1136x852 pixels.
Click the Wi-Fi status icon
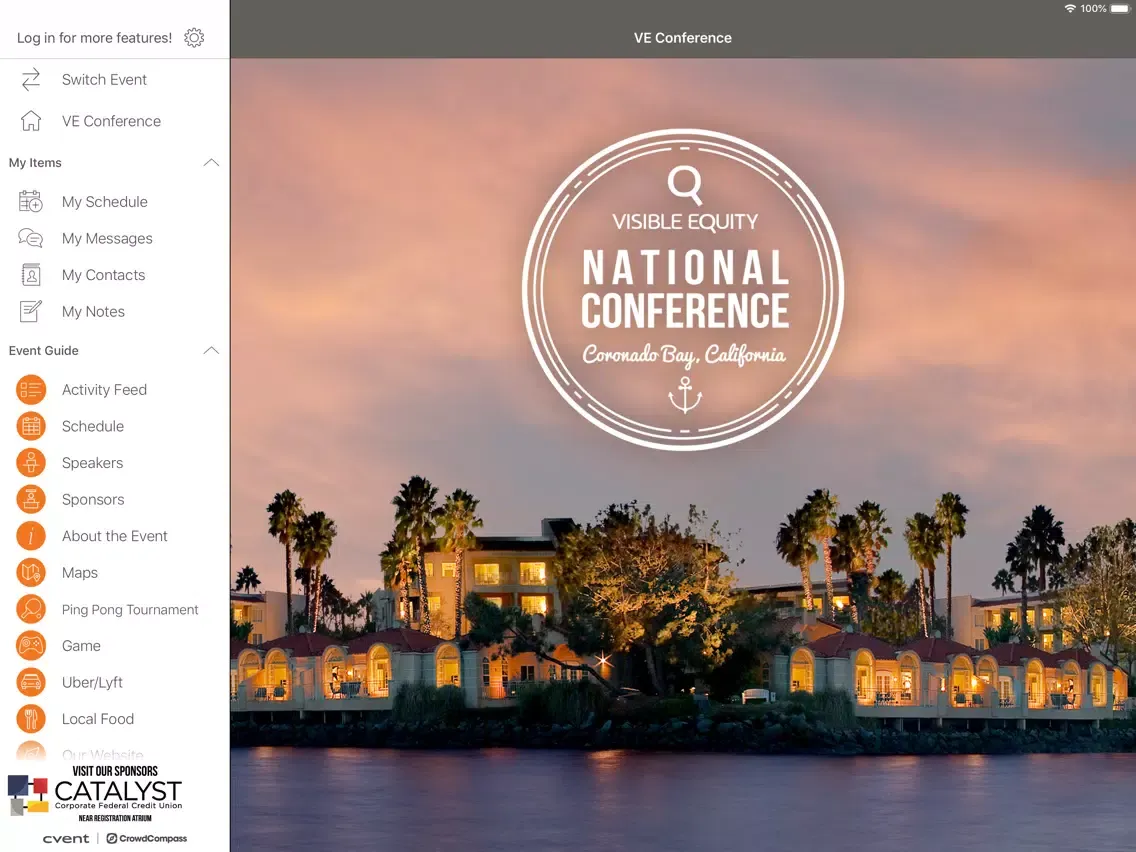tap(1070, 9)
